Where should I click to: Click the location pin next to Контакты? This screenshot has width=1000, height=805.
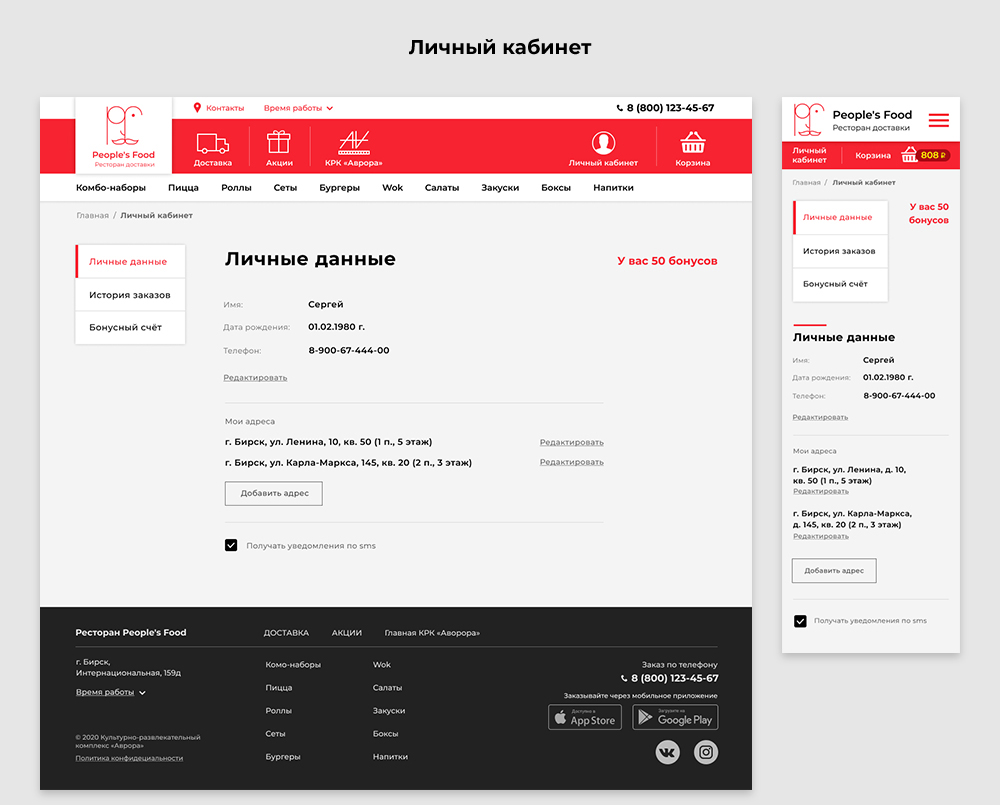point(197,108)
